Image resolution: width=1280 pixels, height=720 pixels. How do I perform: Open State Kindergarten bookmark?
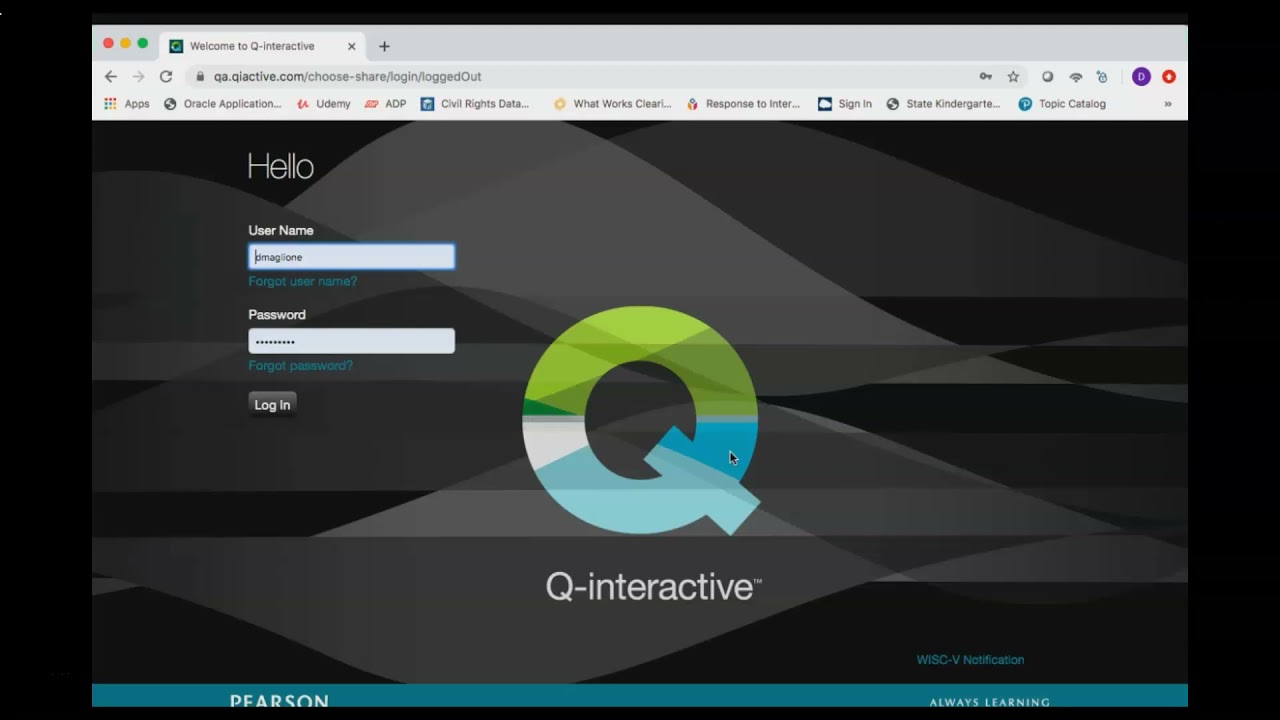coord(943,104)
